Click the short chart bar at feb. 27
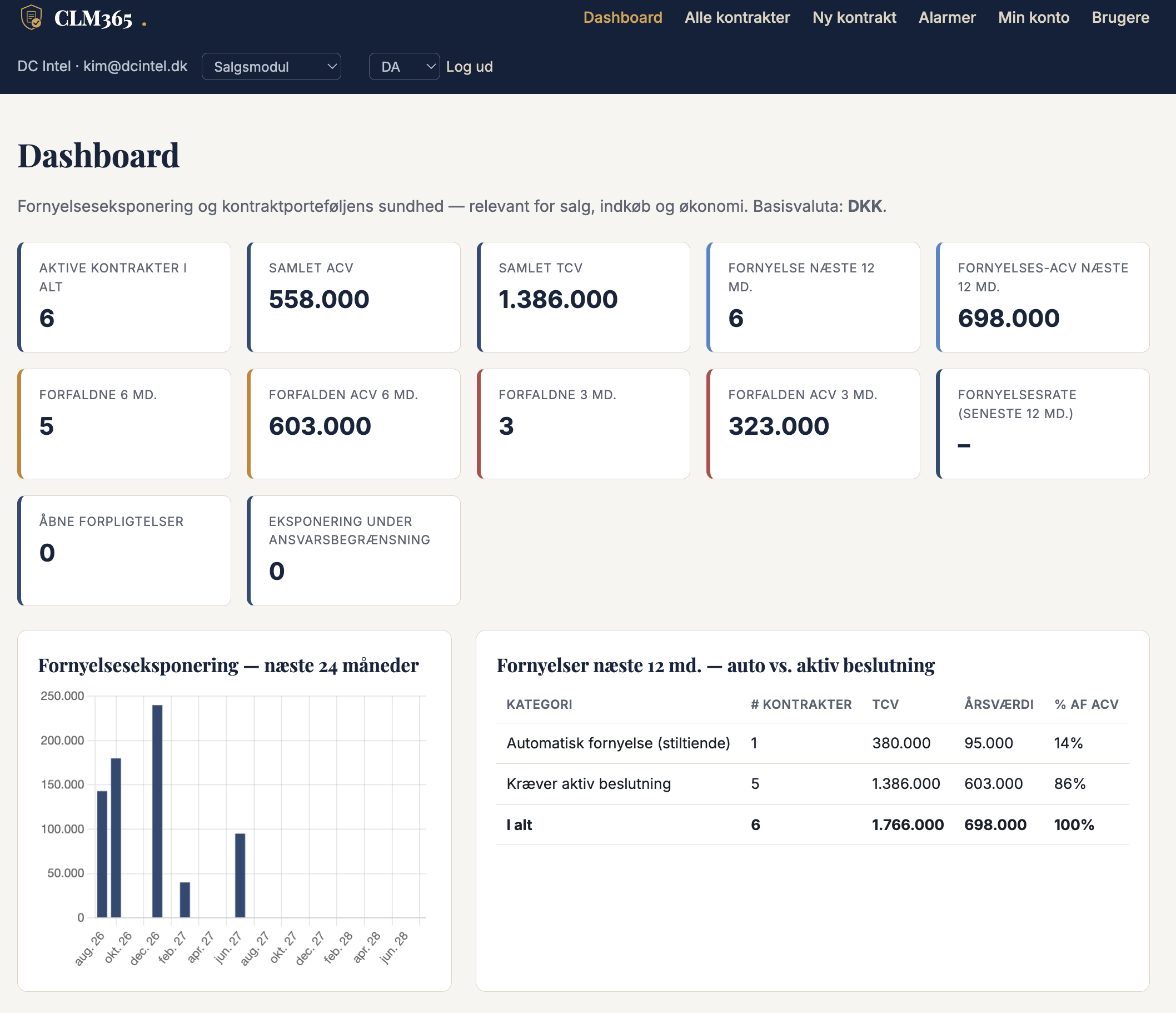The image size is (1176, 1013). point(185,900)
